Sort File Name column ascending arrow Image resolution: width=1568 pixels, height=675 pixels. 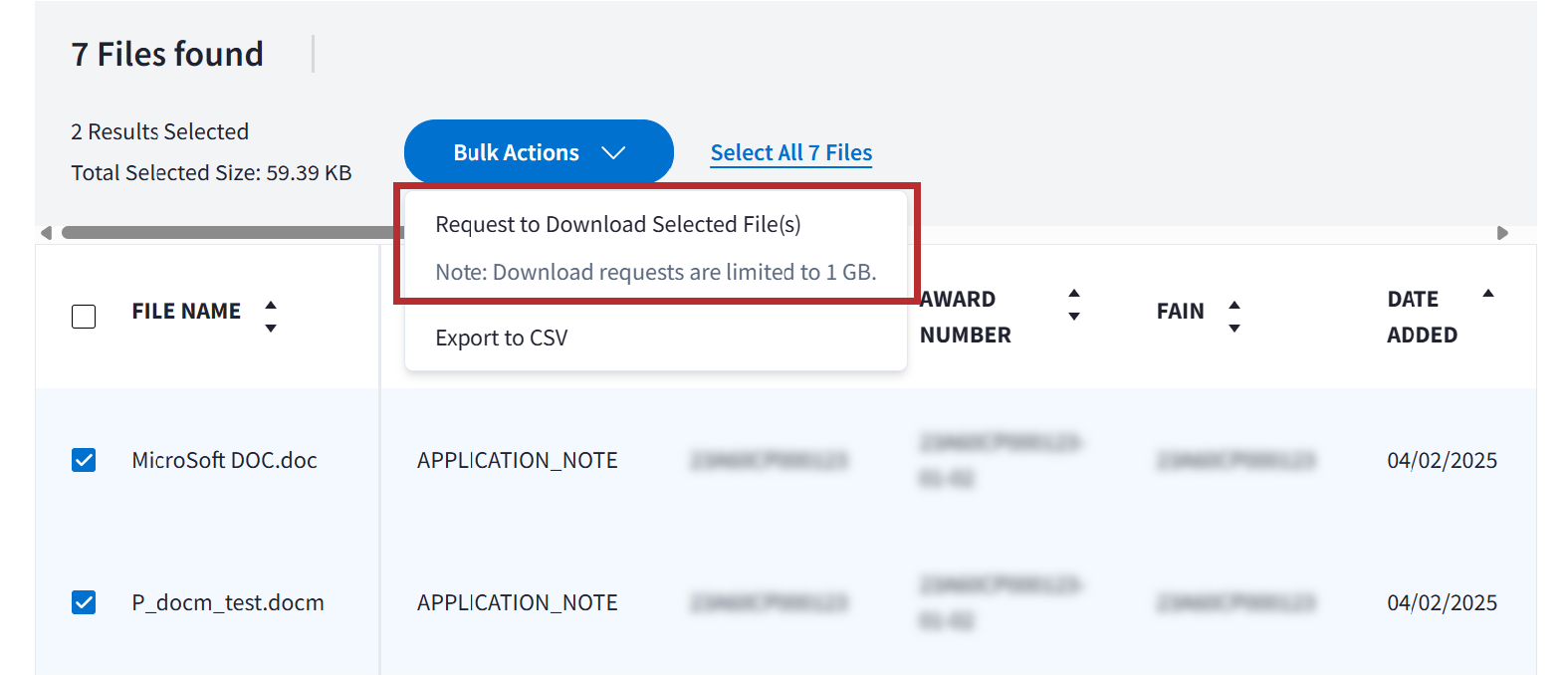[271, 305]
